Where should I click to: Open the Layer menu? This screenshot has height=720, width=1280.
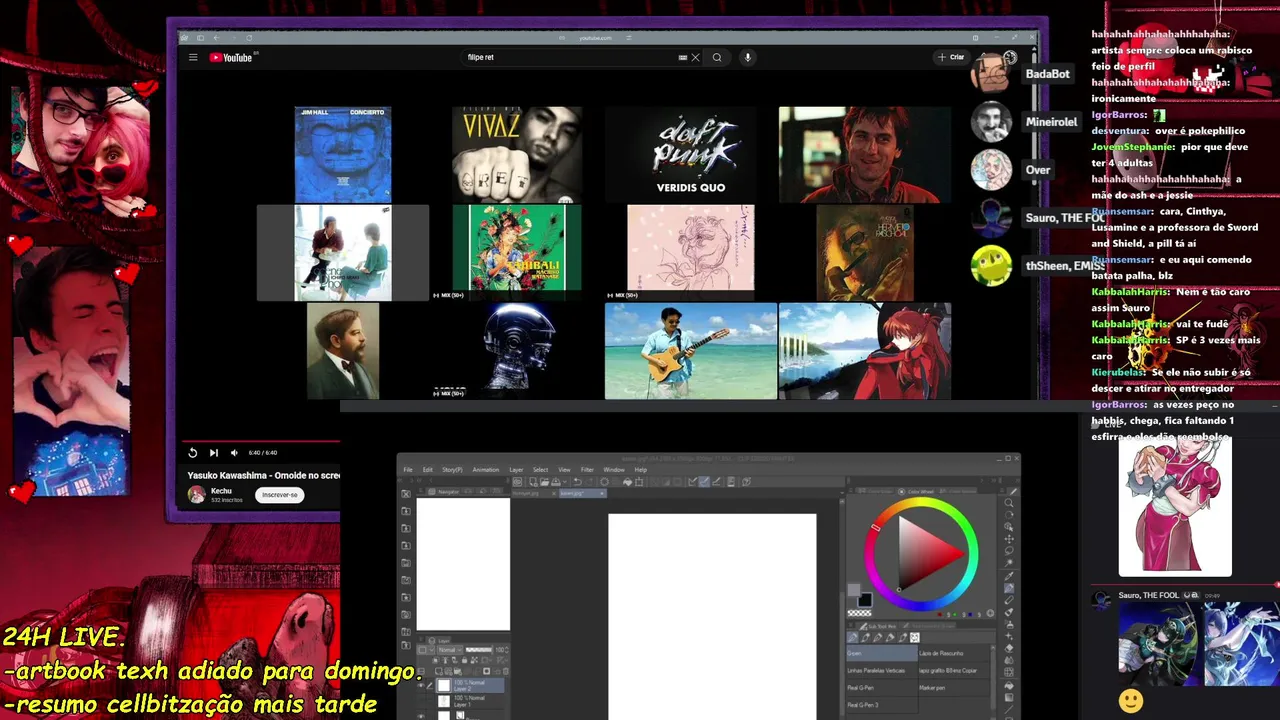[x=516, y=470]
